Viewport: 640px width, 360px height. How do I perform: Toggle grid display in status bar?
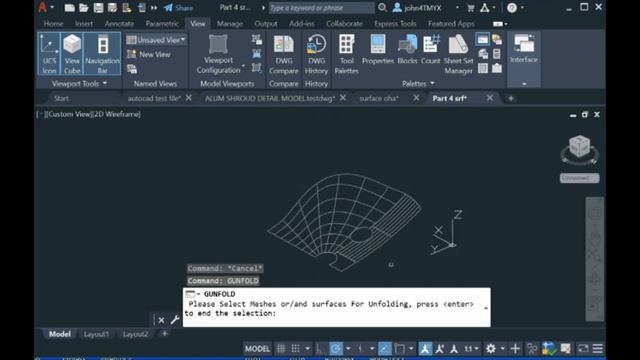(281, 349)
